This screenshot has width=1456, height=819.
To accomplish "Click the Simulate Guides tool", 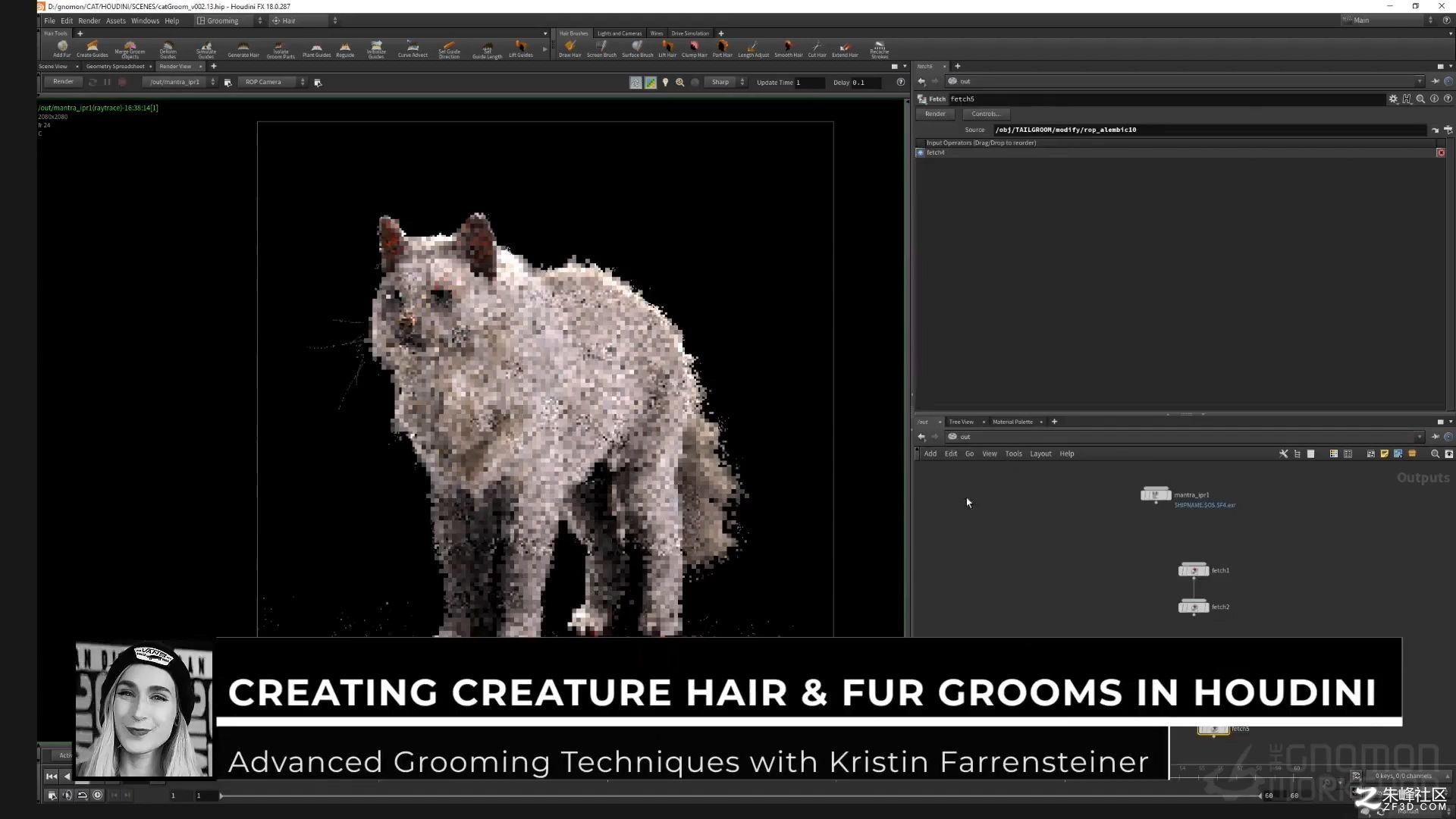I will [x=206, y=49].
